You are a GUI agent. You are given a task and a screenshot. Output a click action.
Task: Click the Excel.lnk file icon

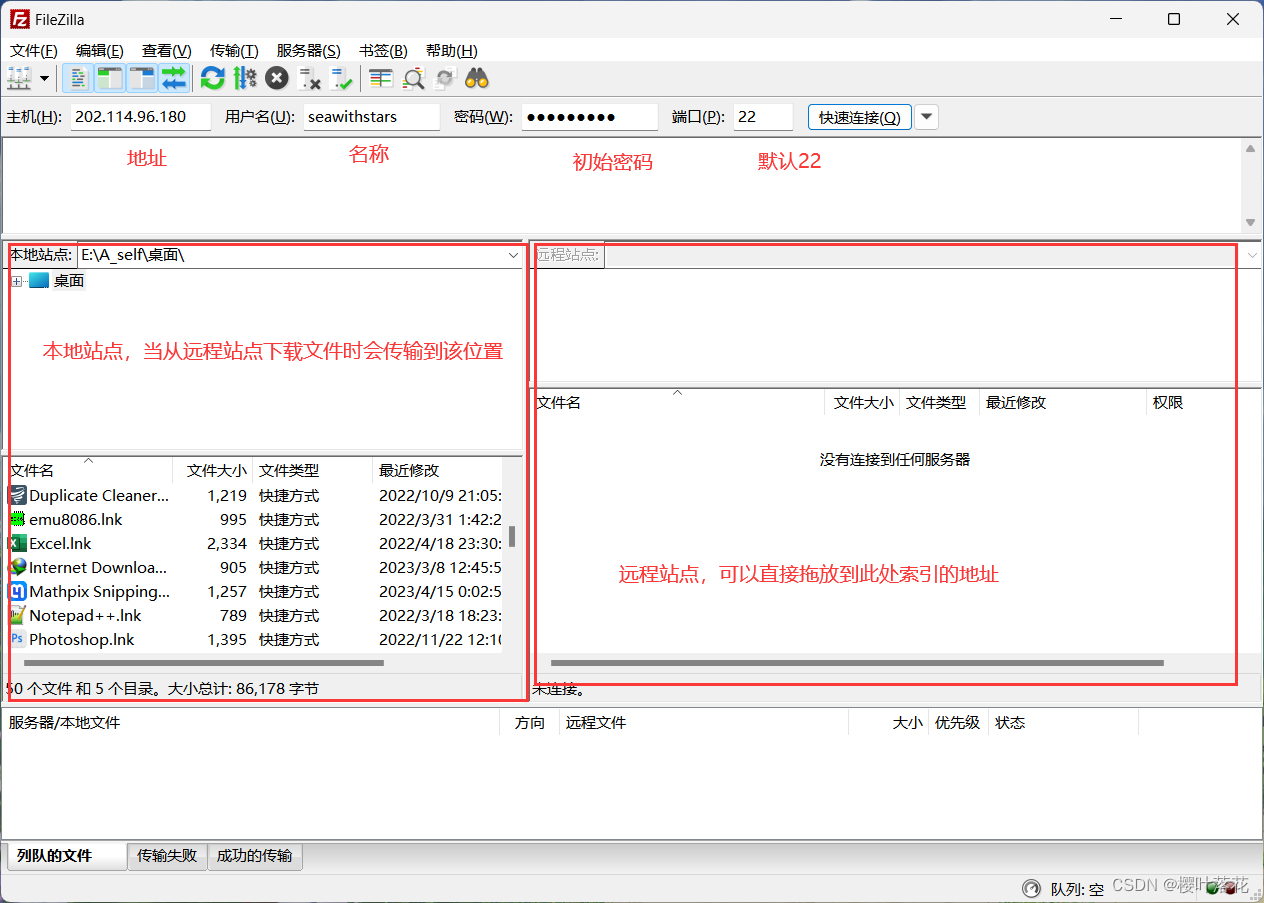click(x=18, y=543)
